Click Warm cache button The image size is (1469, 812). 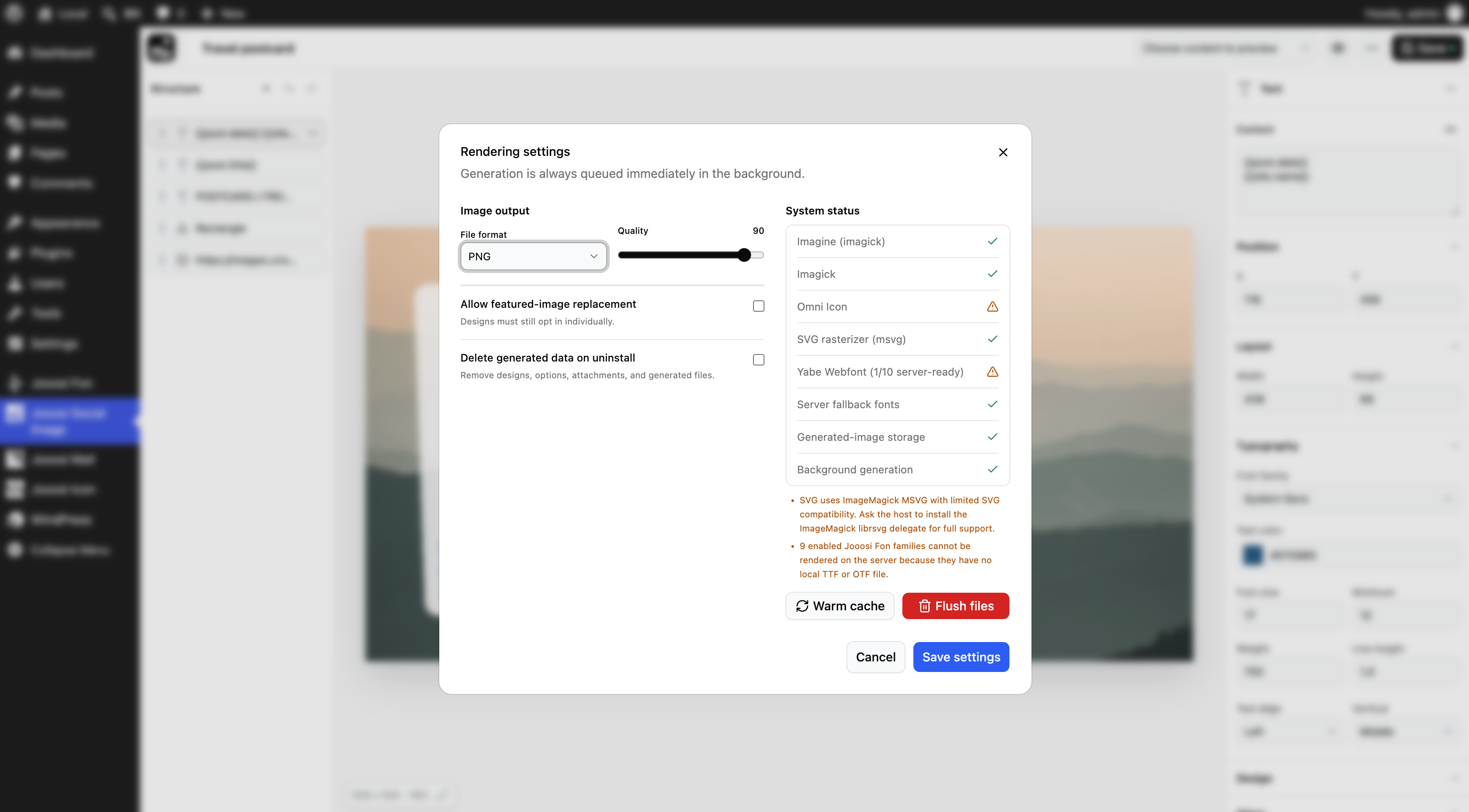[839, 606]
